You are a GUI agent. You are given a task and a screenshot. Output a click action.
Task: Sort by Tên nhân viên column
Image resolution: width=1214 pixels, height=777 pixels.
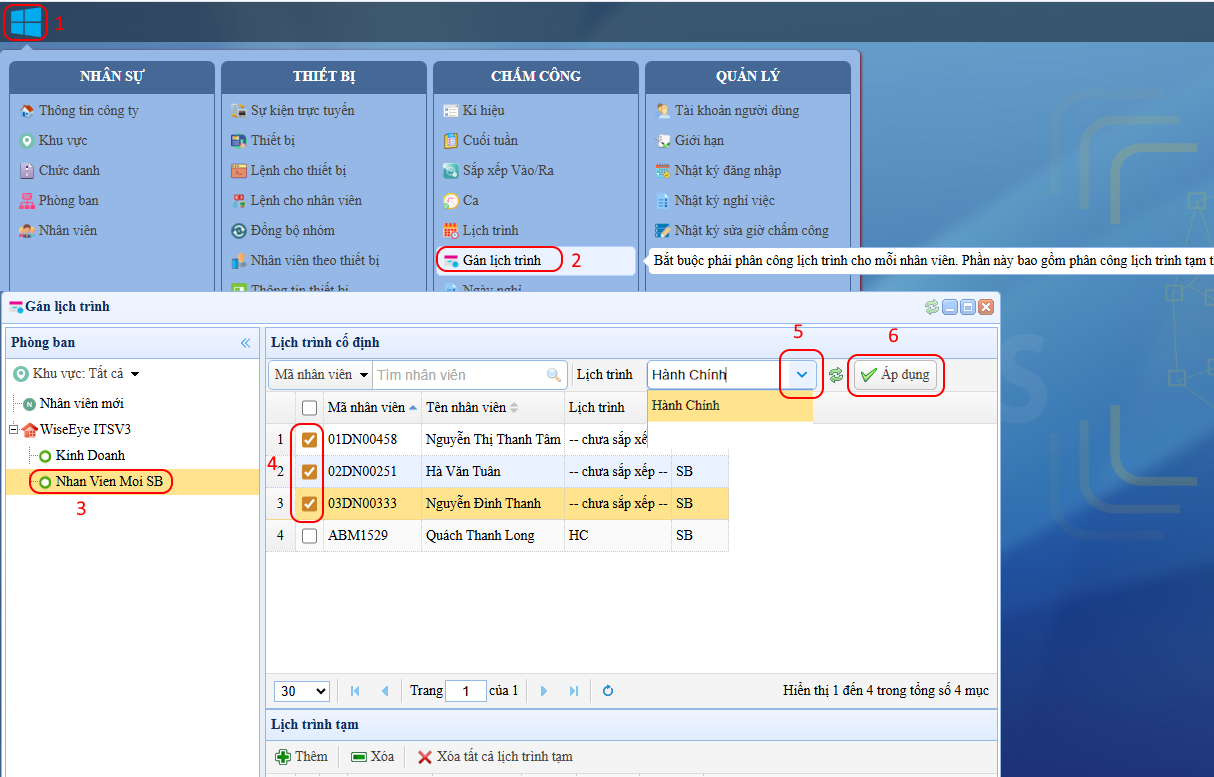(492, 407)
